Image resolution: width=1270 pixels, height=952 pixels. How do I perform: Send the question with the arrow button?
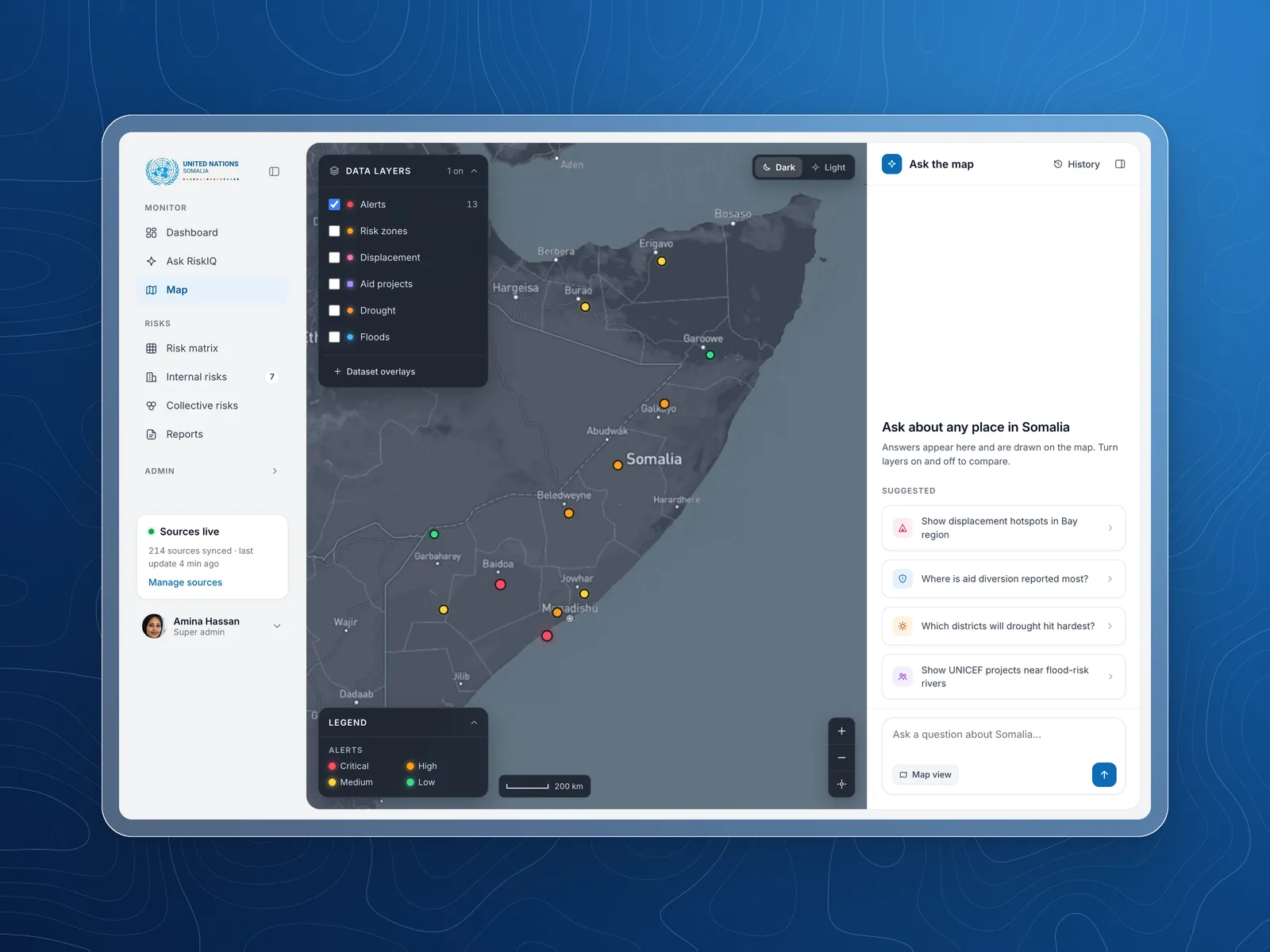click(x=1104, y=774)
